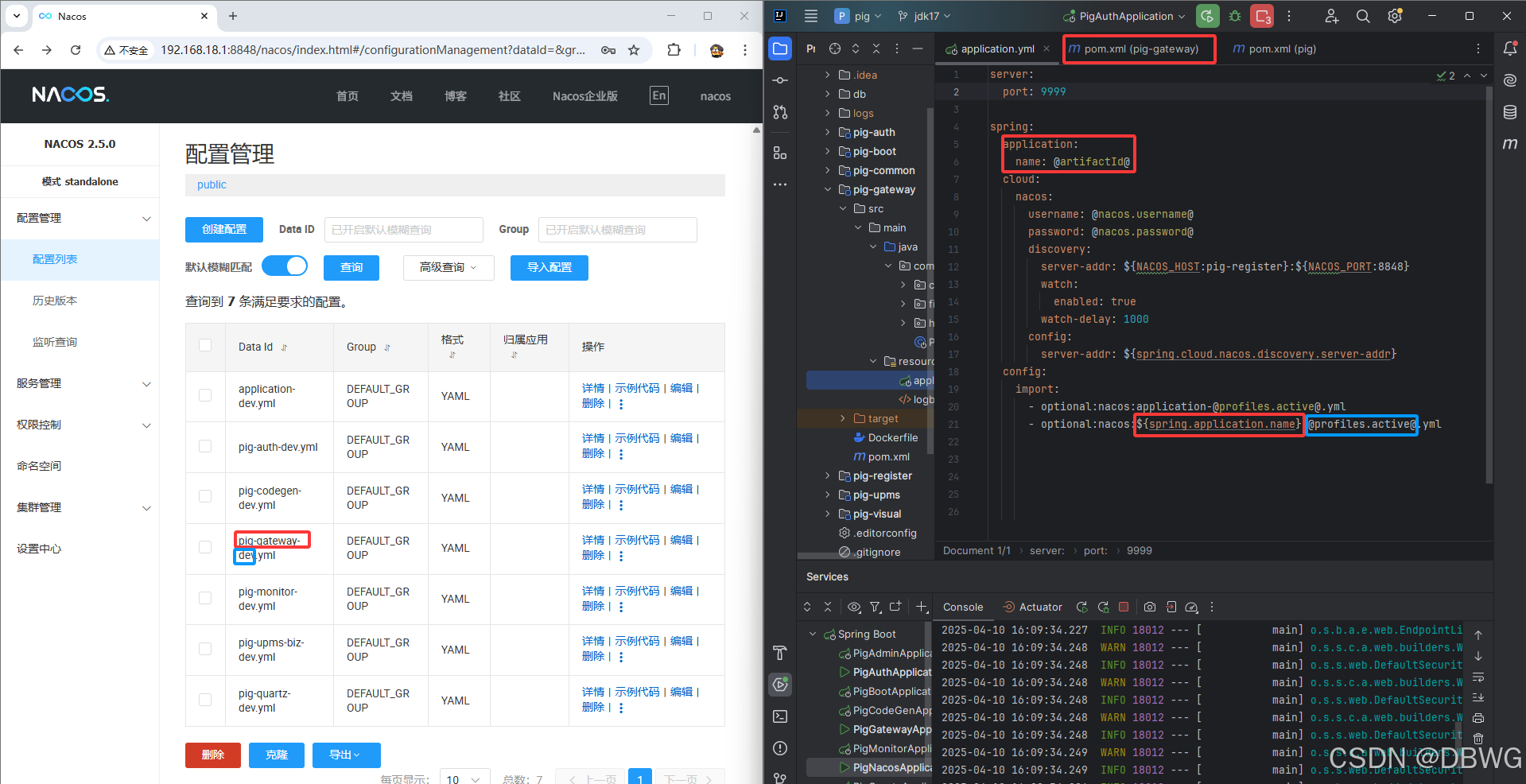Open the Pull Requests tool window icon

[x=780, y=112]
